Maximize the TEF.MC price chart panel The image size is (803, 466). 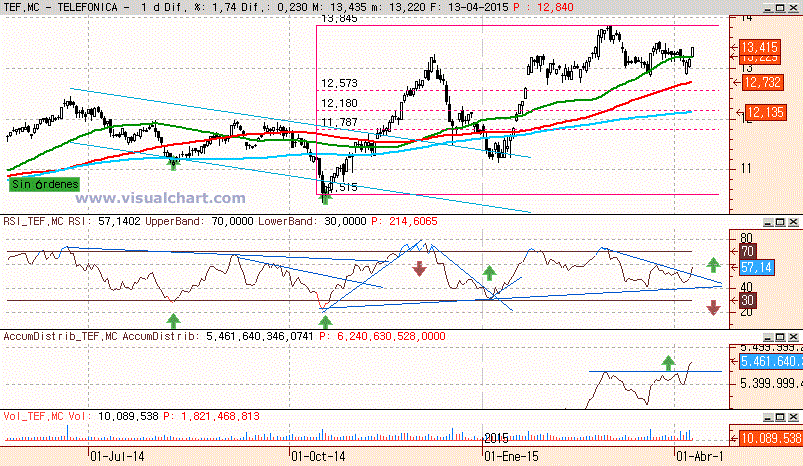coord(780,8)
